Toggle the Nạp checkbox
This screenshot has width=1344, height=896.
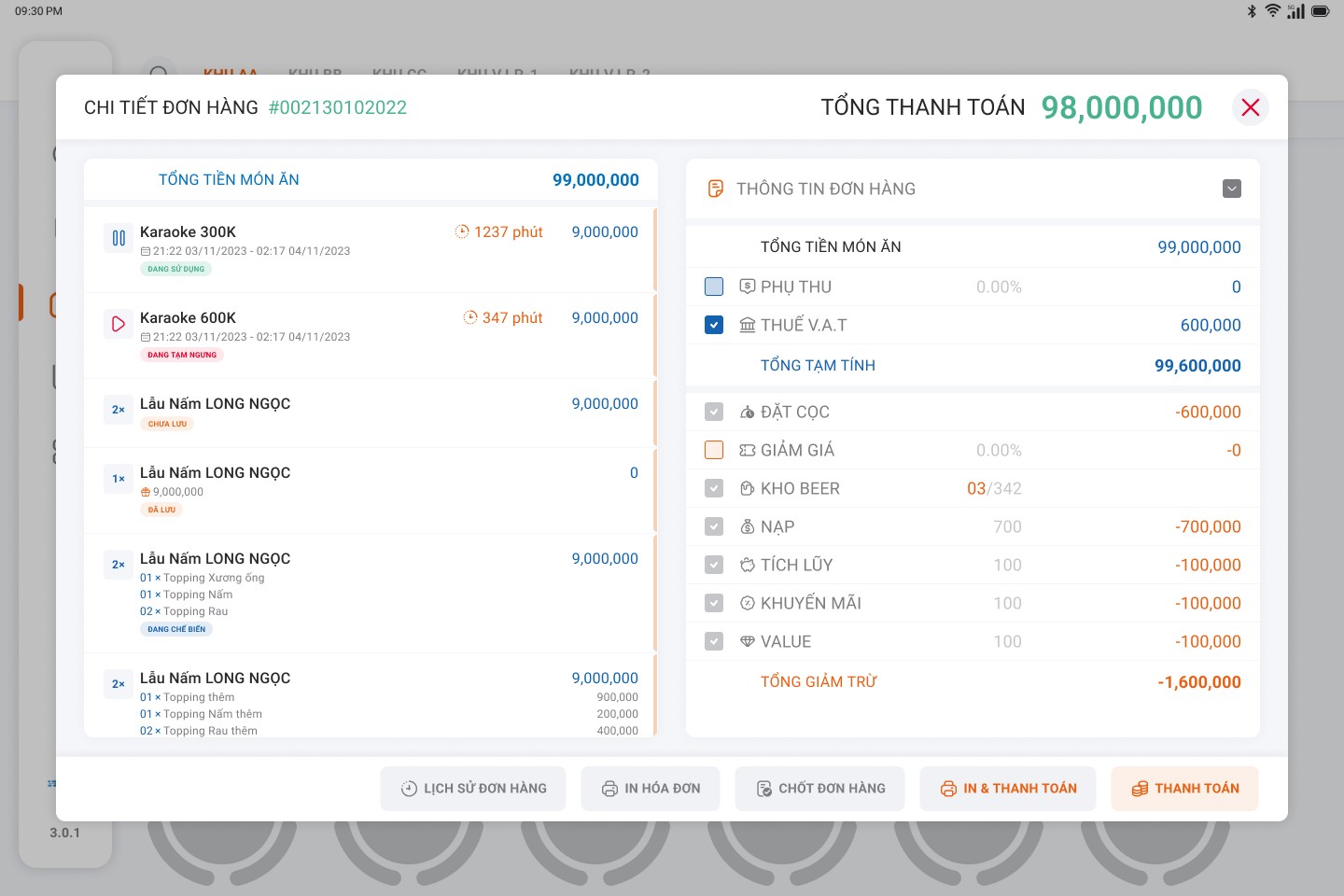[x=714, y=526]
